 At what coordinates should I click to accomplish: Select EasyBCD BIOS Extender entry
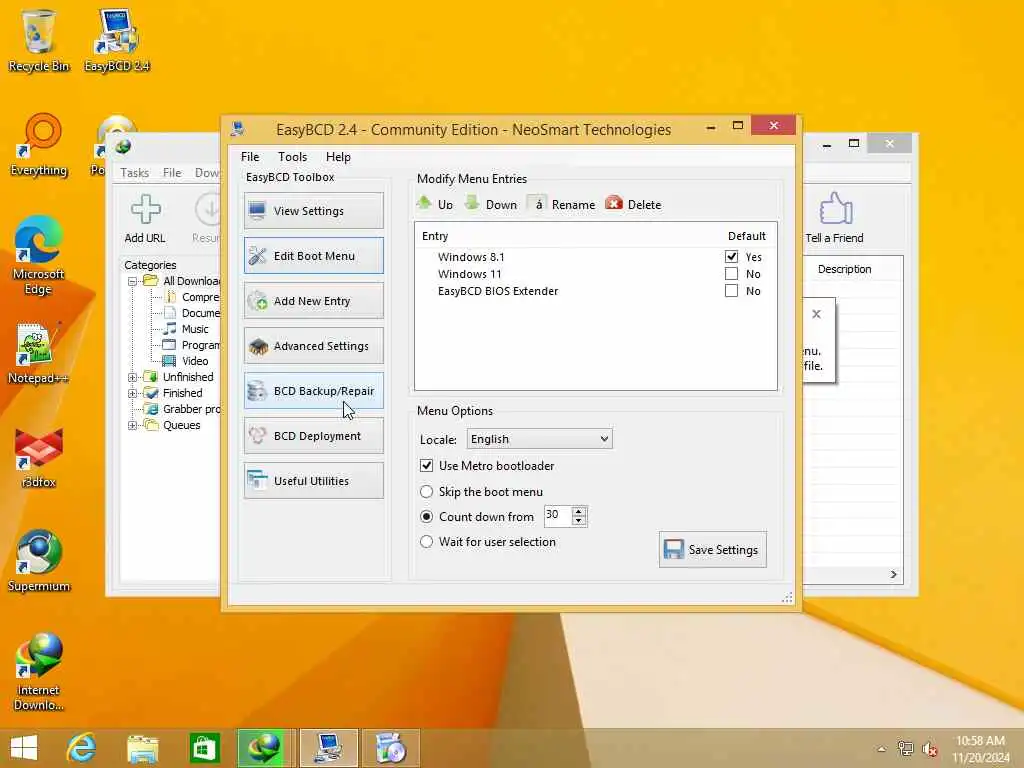click(x=596, y=291)
